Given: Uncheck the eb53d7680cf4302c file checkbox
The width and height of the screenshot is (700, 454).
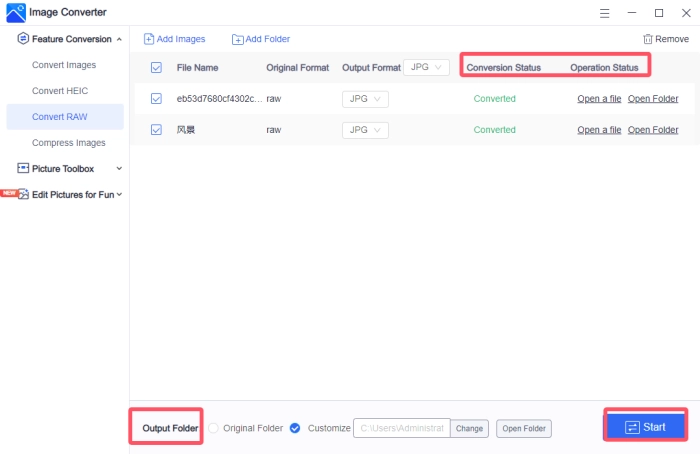Looking at the screenshot, I should 156,99.
